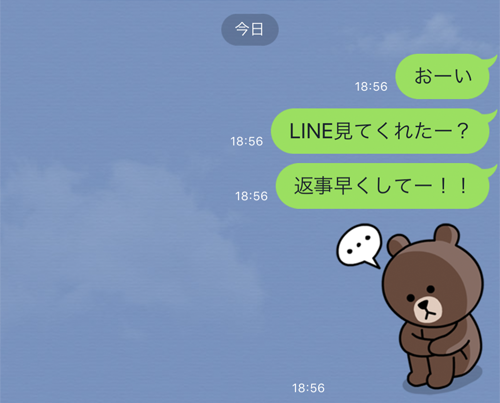Viewport: 500px width, 403px height.
Task: Tap the Brown bear sticker
Action: tap(410, 306)
